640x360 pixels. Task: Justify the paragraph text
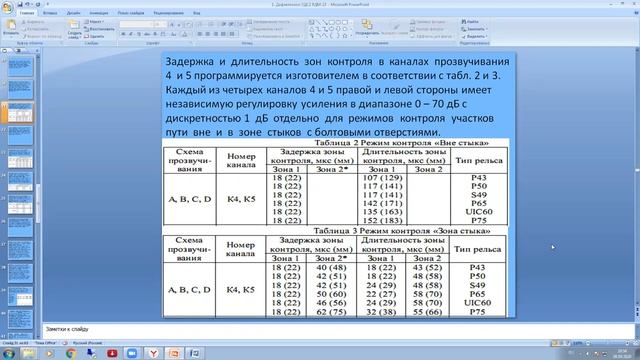(223, 34)
